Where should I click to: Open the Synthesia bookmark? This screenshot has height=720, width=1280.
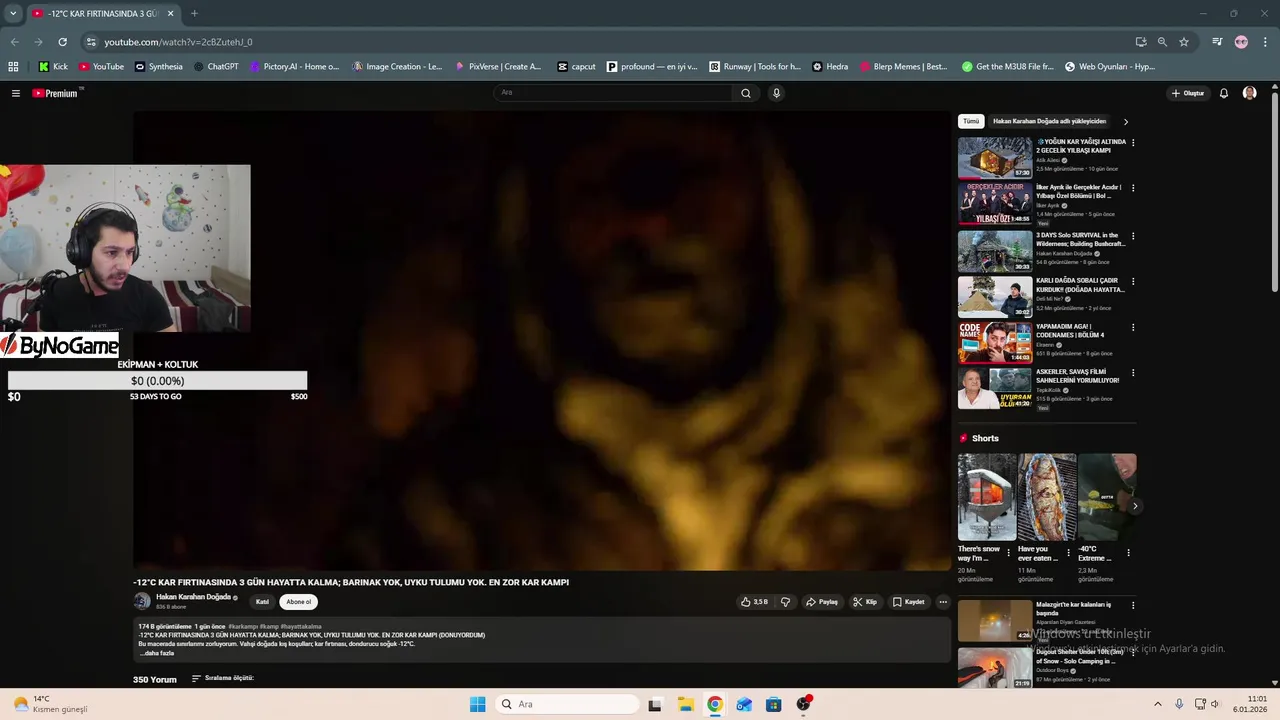pyautogui.click(x=158, y=67)
